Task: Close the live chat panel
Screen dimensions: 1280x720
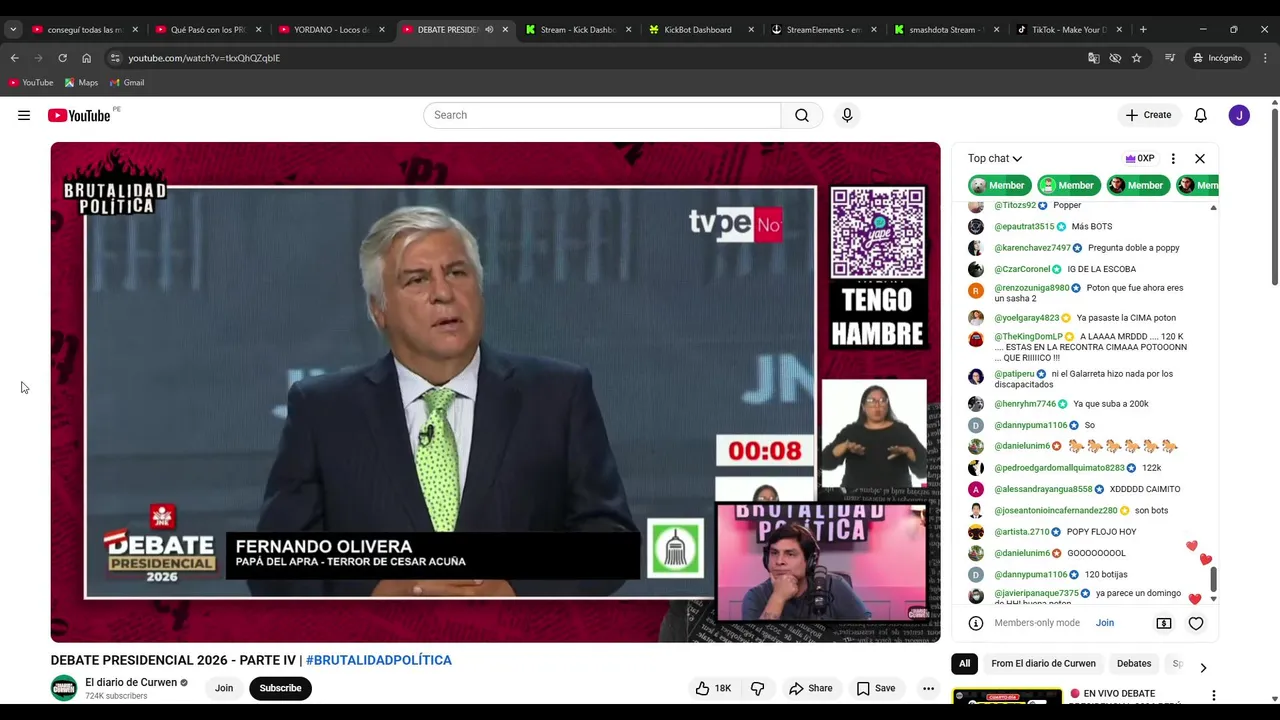Action: tap(1200, 158)
